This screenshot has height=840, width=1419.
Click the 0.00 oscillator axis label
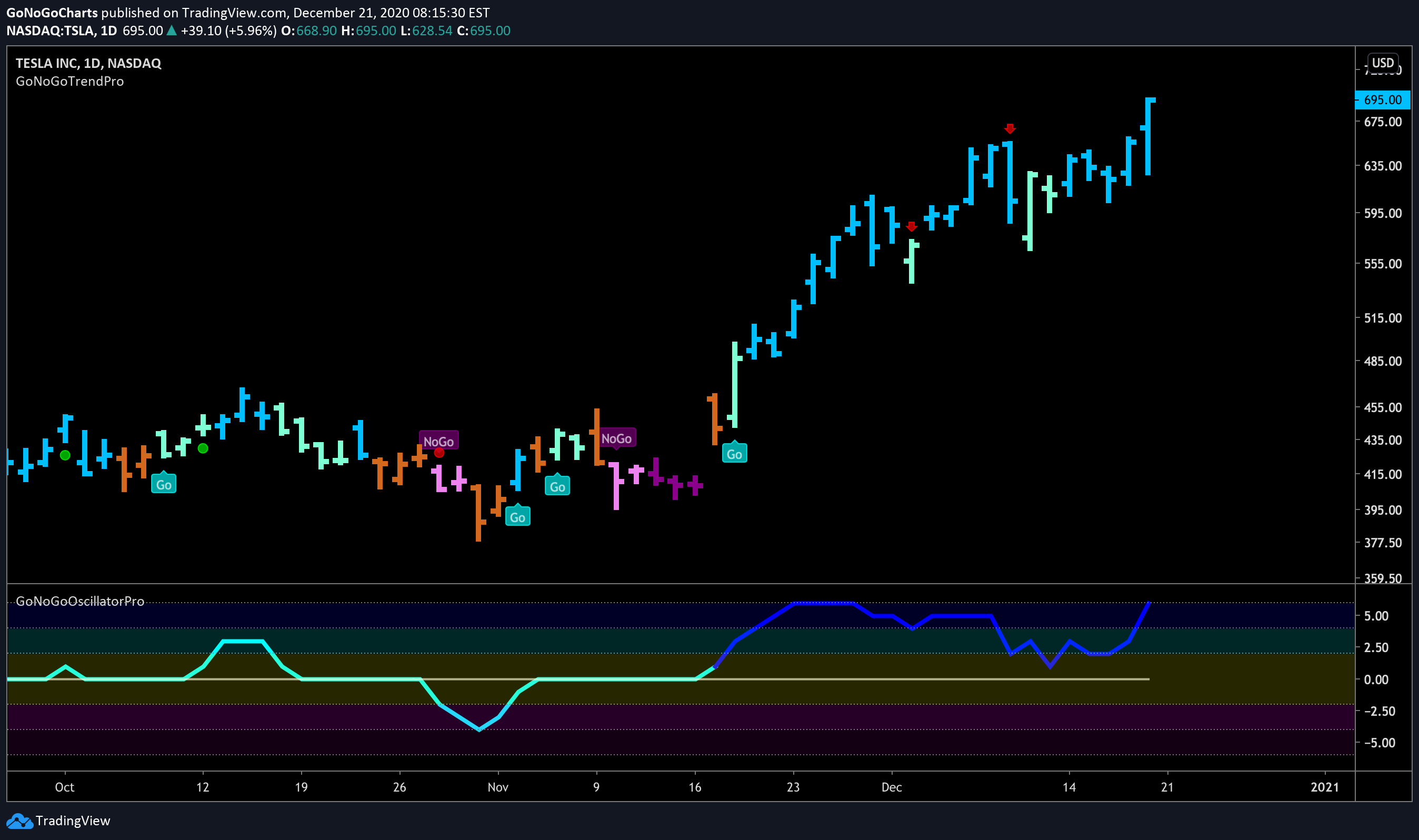pyautogui.click(x=1376, y=679)
